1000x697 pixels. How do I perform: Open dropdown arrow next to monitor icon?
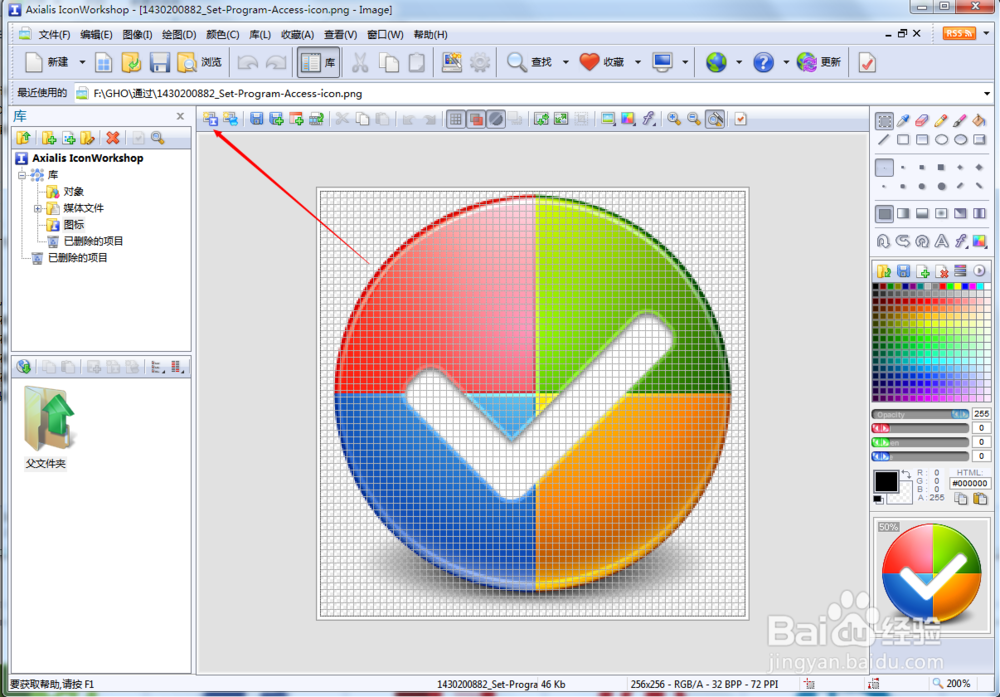tap(685, 62)
